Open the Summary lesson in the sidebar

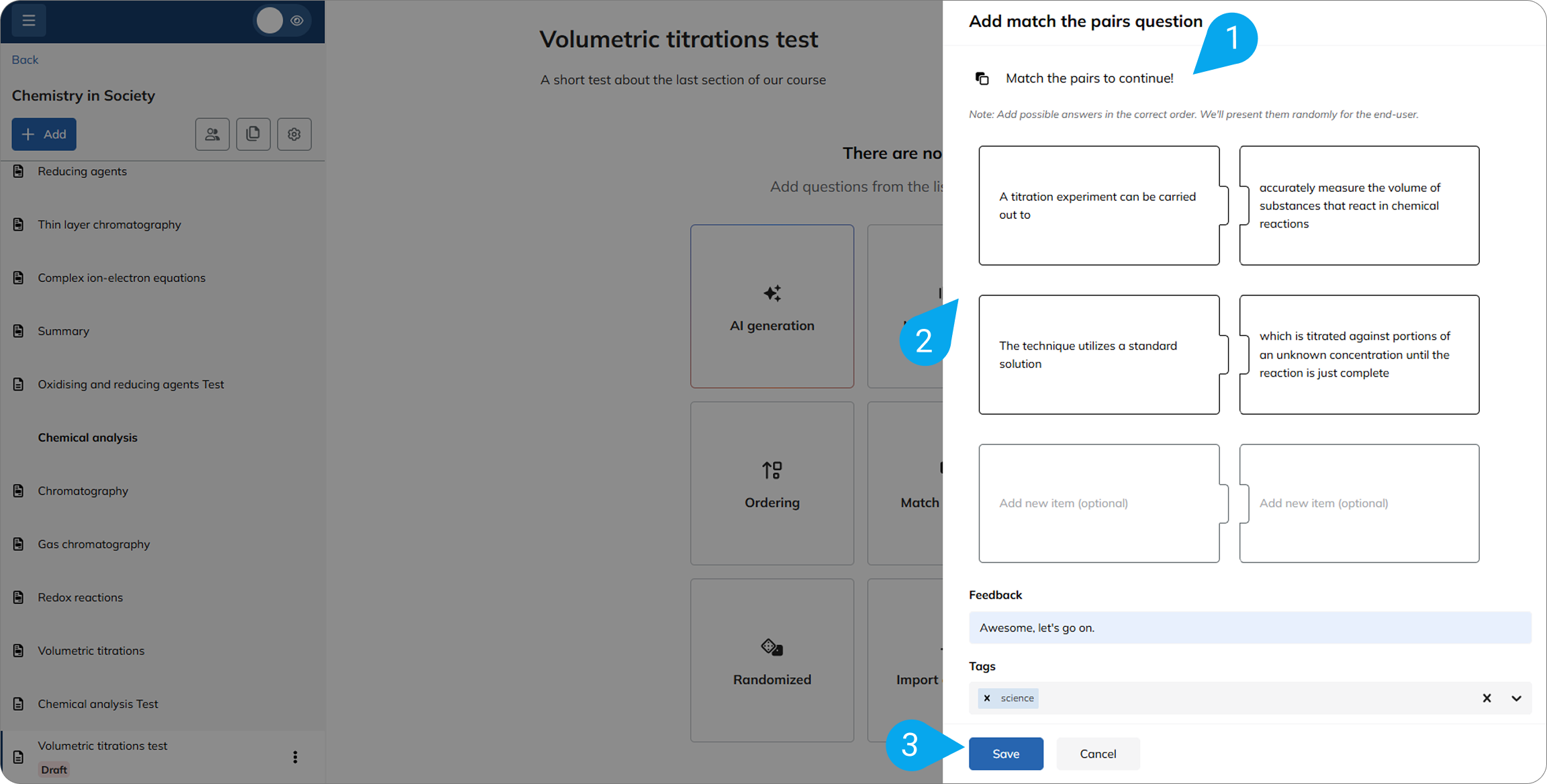coord(63,331)
